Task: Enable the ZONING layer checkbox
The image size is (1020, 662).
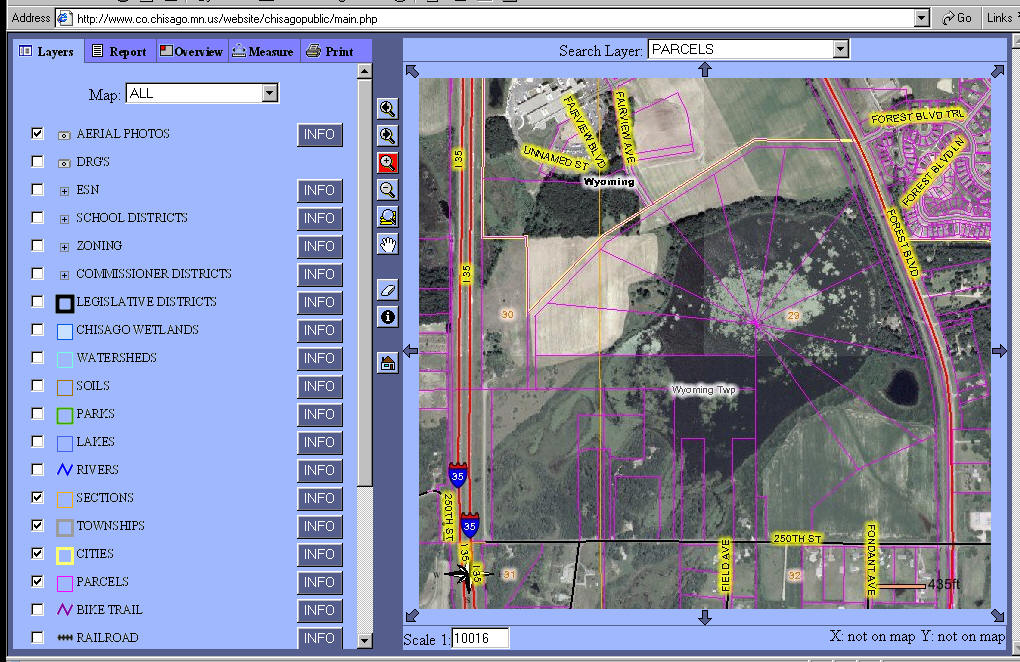Action: click(37, 245)
